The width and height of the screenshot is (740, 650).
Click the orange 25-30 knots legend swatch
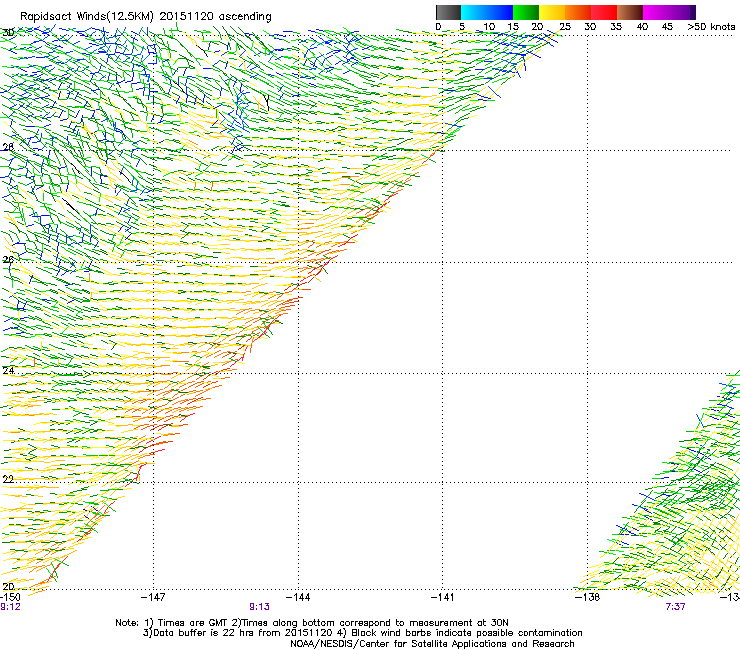tap(578, 12)
